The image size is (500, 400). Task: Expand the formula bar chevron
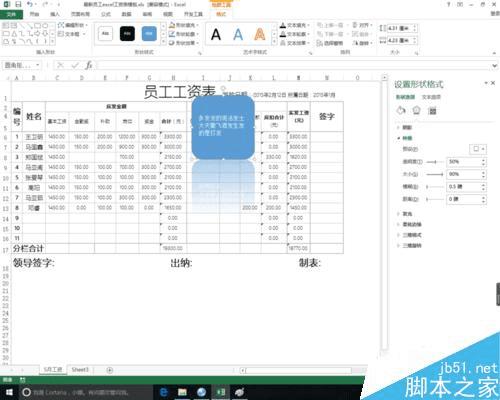(x=495, y=66)
